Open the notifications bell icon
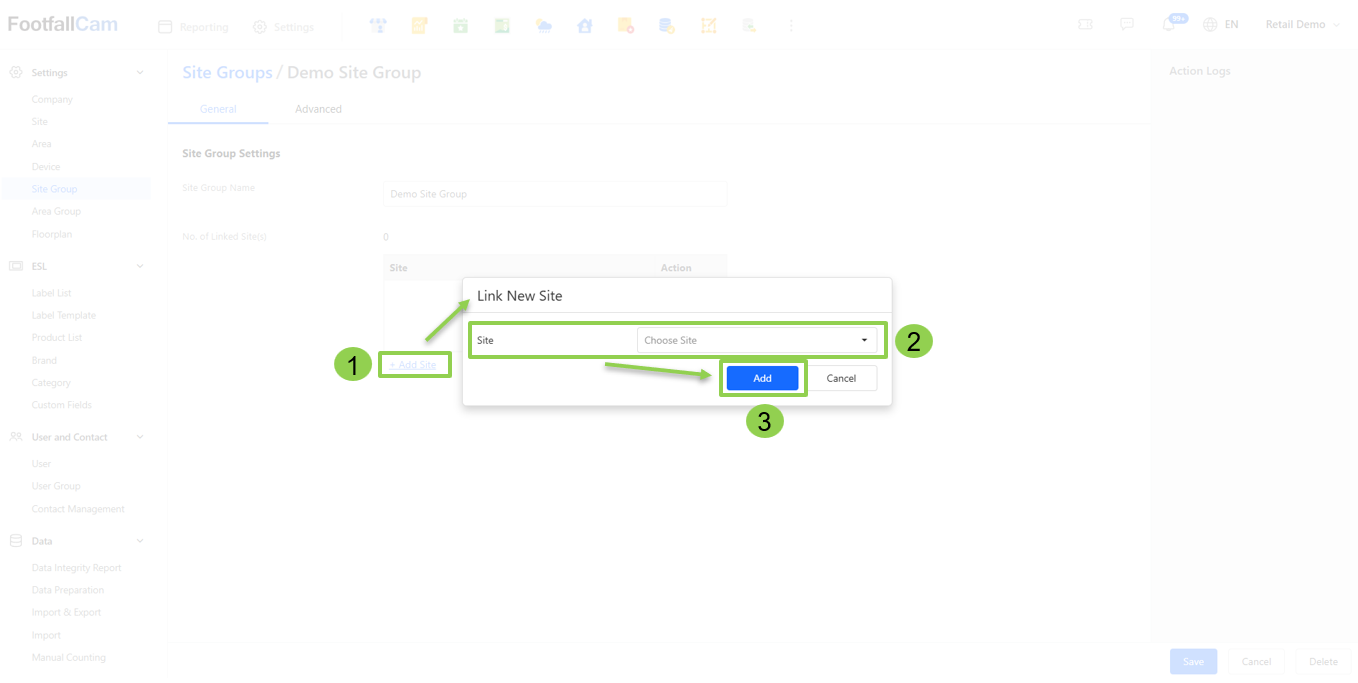The height and width of the screenshot is (683, 1358). [1169, 25]
